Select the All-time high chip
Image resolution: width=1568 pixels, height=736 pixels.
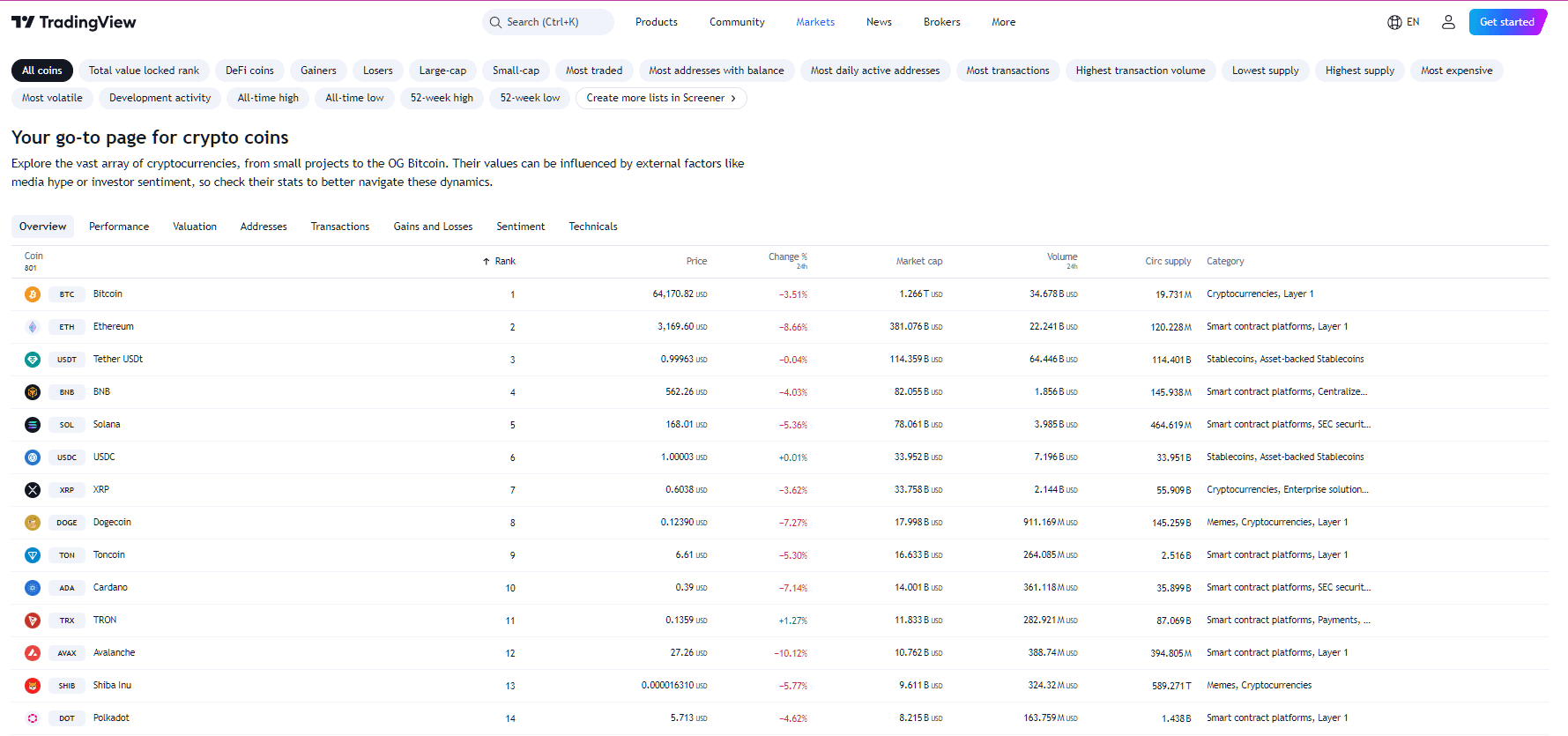click(x=268, y=98)
